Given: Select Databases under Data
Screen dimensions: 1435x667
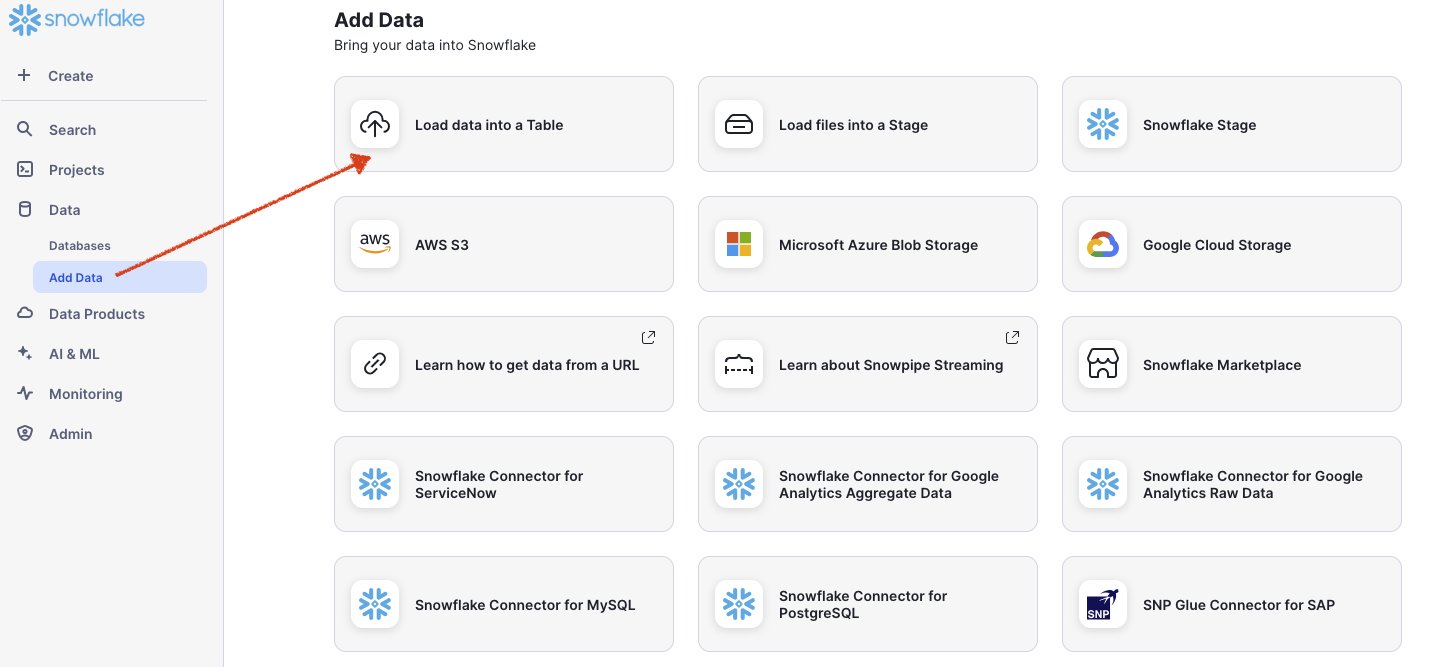Looking at the screenshot, I should (x=80, y=246).
